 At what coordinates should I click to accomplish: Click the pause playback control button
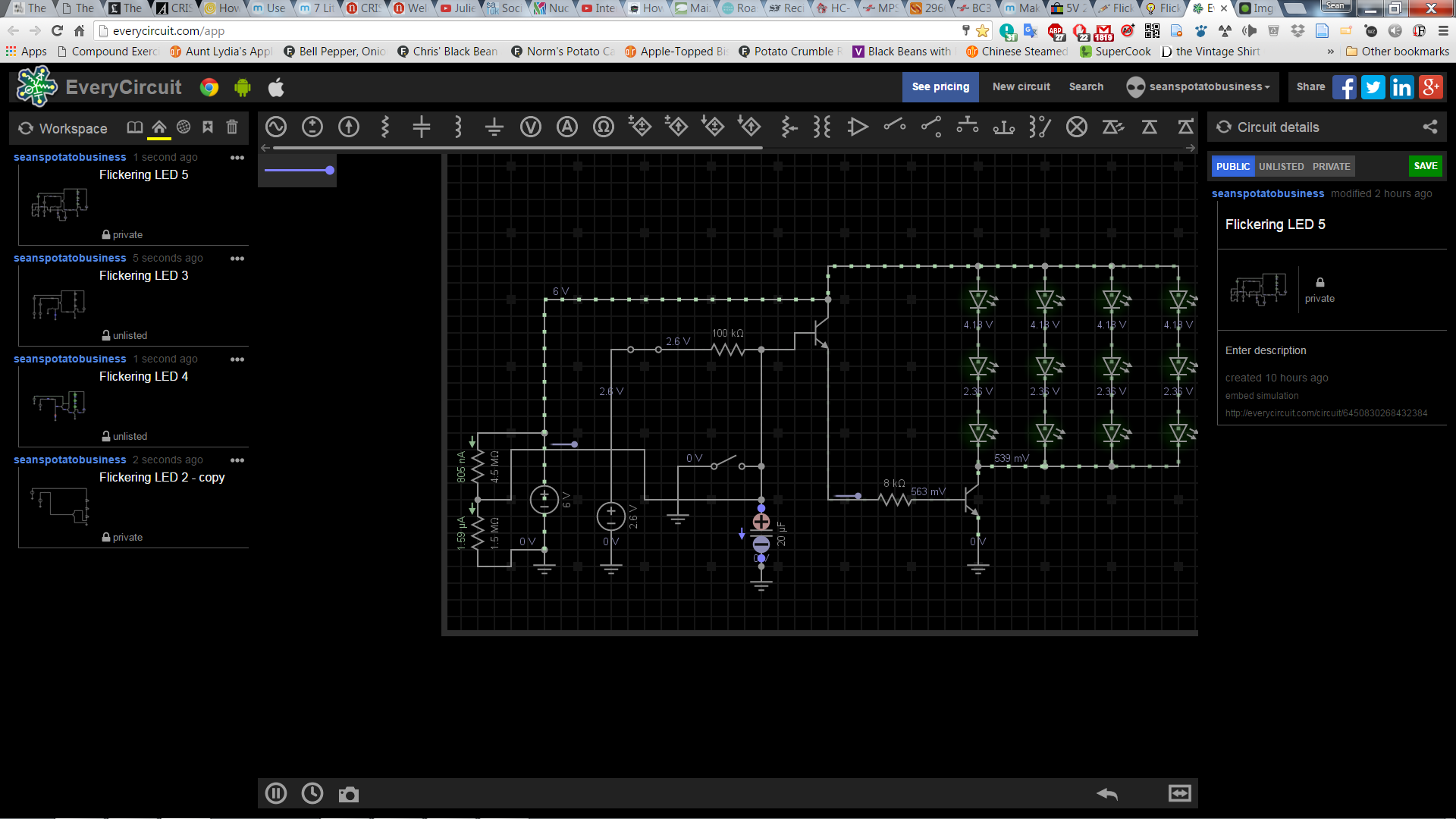276,793
